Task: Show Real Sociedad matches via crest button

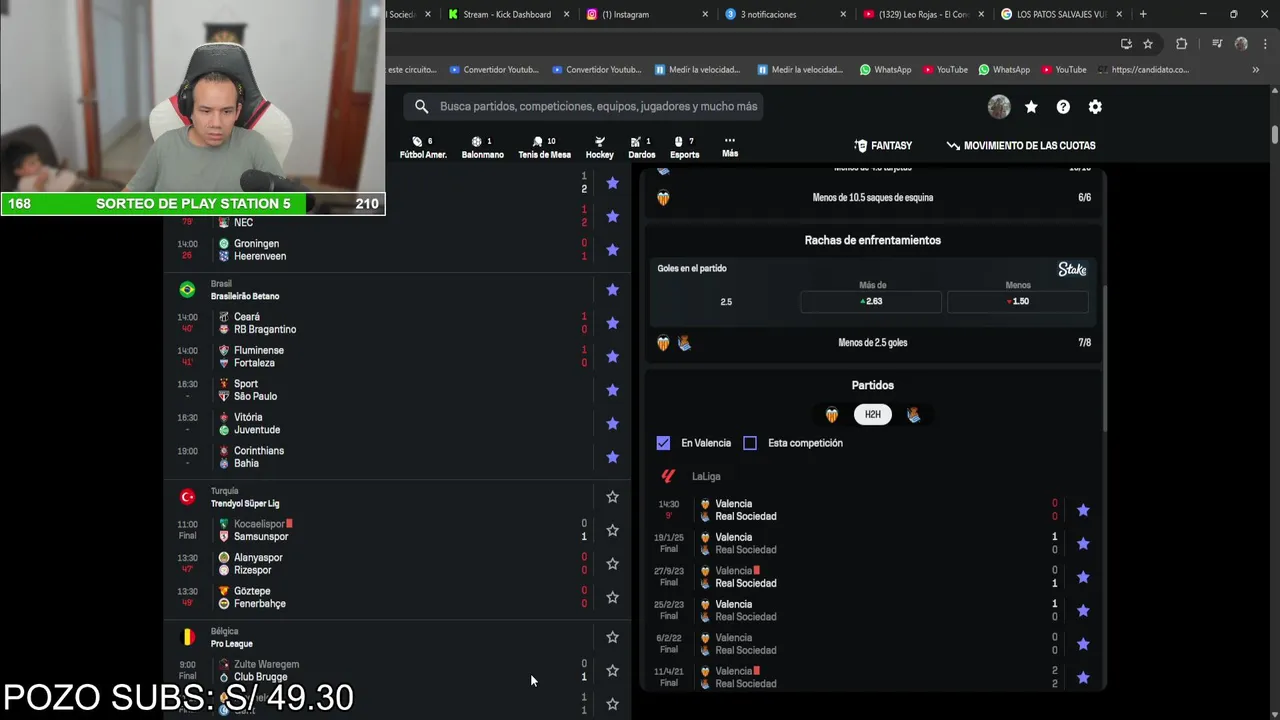Action: tap(913, 414)
